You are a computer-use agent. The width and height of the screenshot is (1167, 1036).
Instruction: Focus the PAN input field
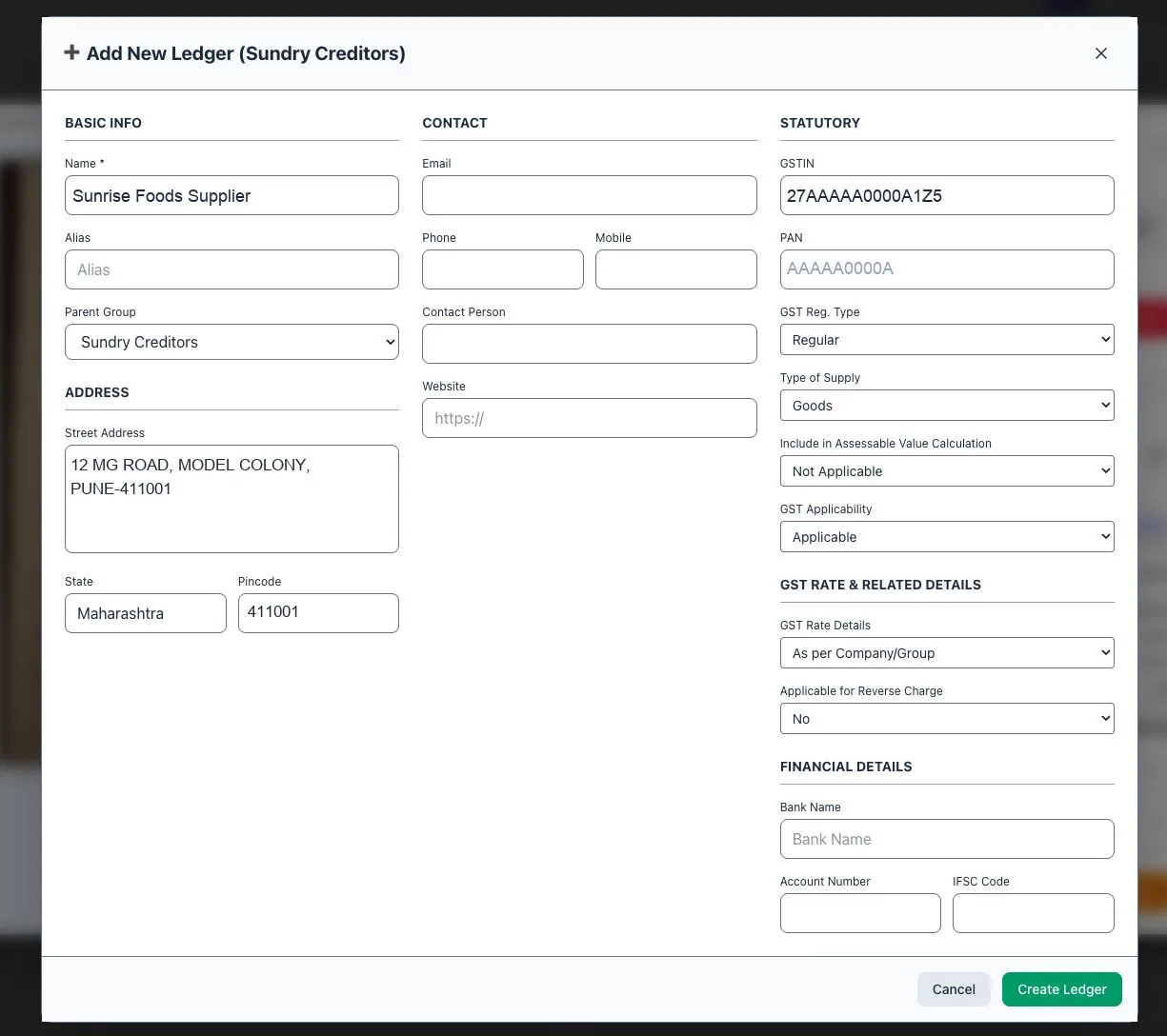coord(947,269)
